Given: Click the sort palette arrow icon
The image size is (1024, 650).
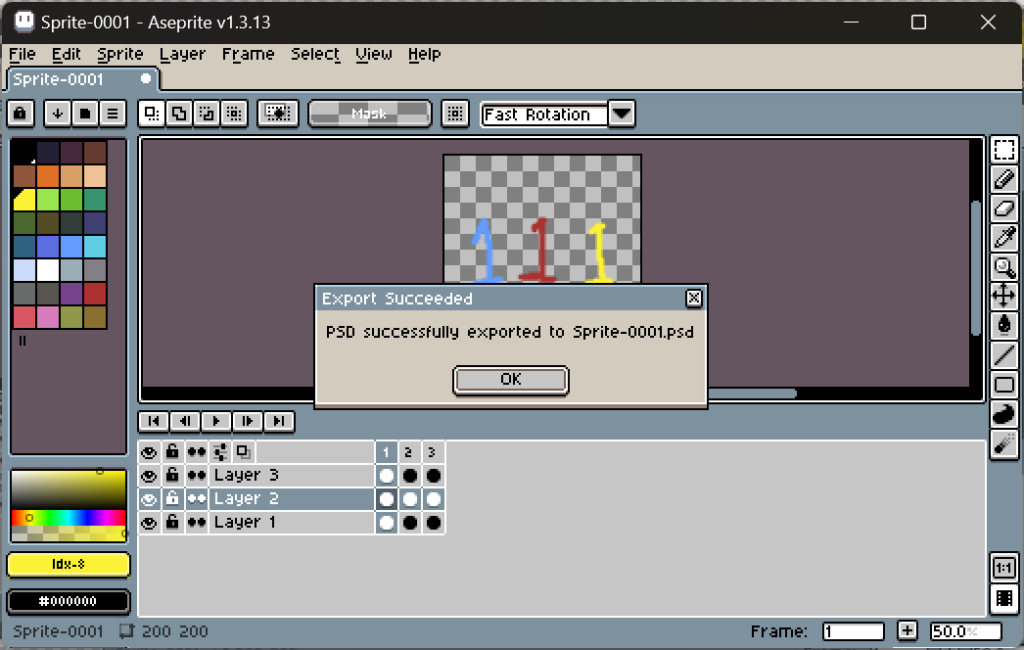Looking at the screenshot, I should pos(57,114).
